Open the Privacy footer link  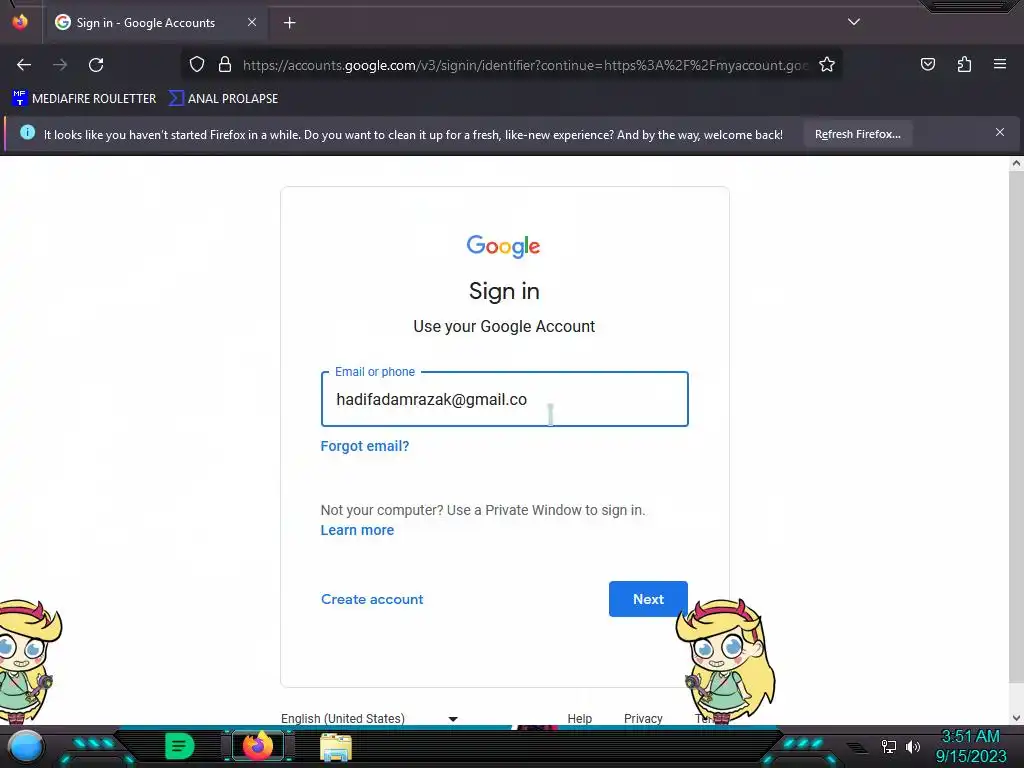point(643,718)
